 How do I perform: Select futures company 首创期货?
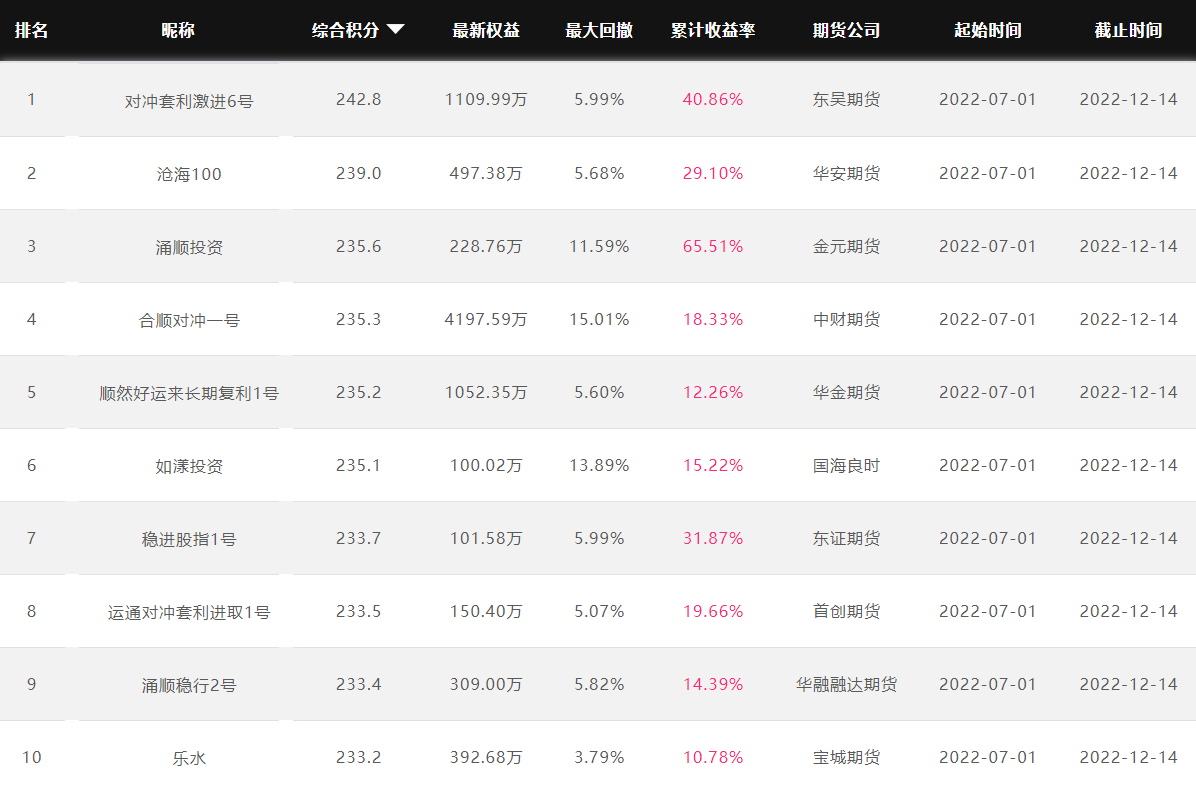coord(846,611)
